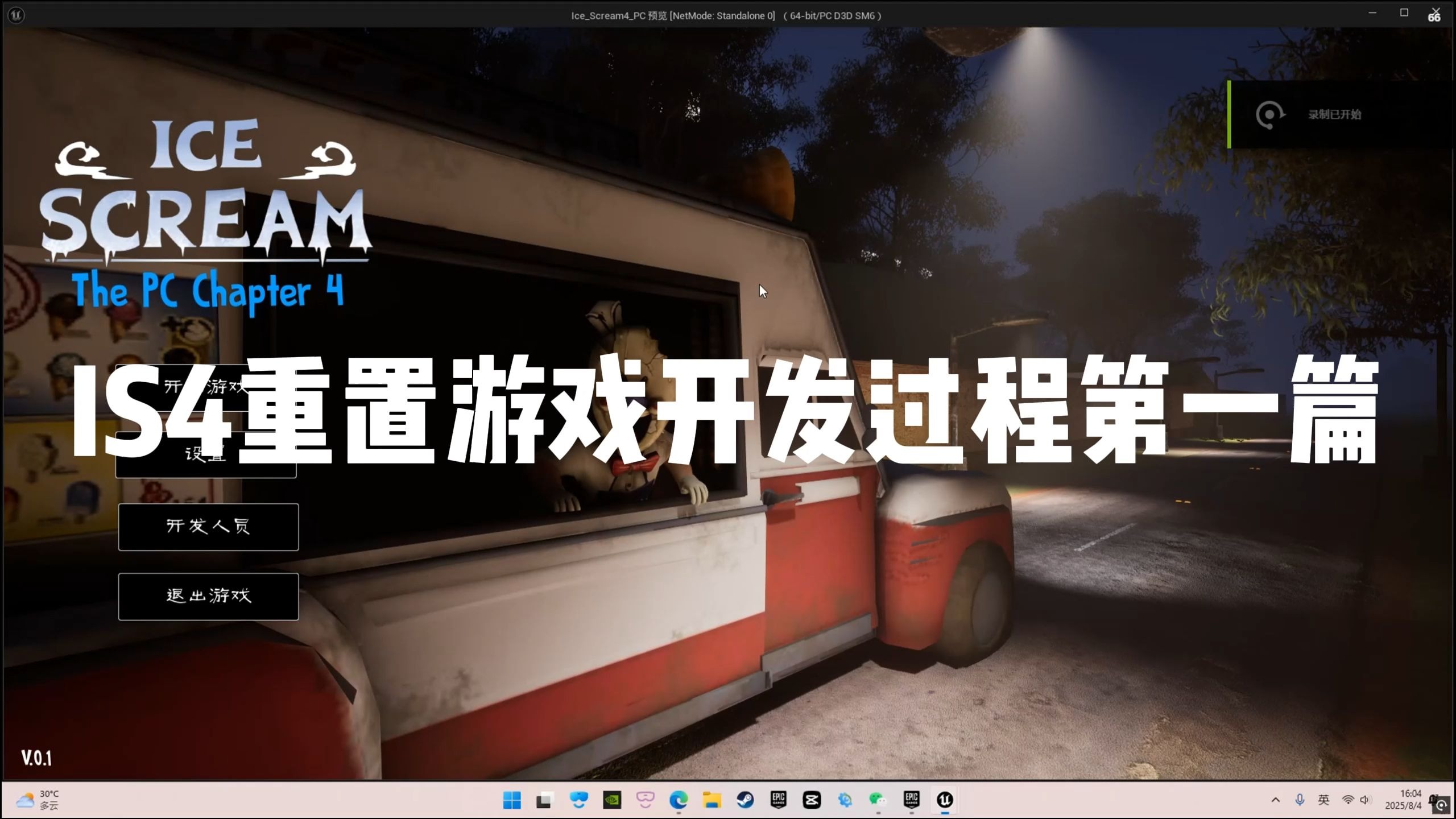Open the Windows Start menu
This screenshot has width=1456, height=819.
[512, 800]
